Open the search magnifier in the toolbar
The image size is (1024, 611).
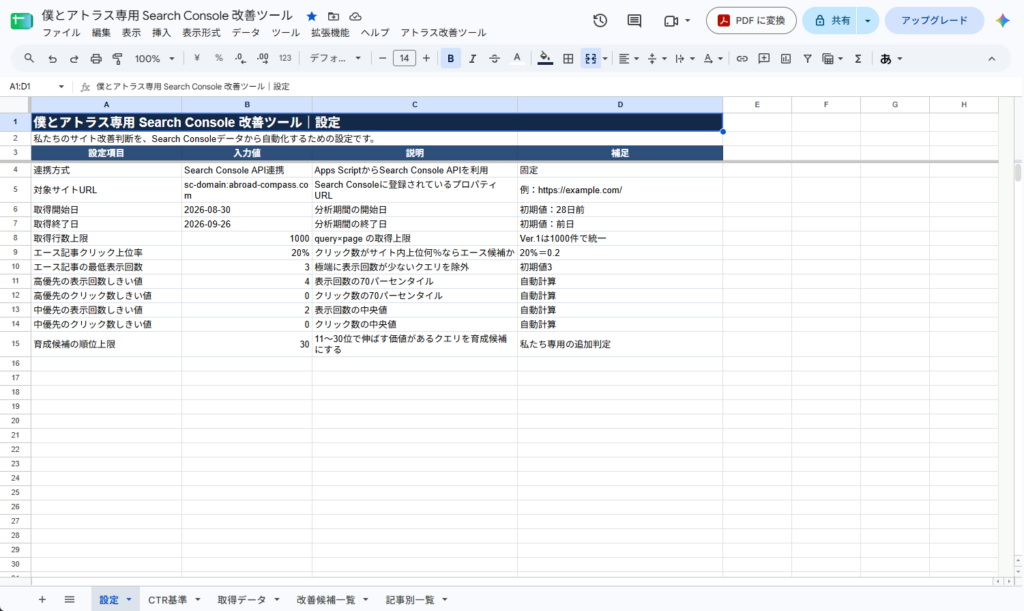[x=29, y=58]
